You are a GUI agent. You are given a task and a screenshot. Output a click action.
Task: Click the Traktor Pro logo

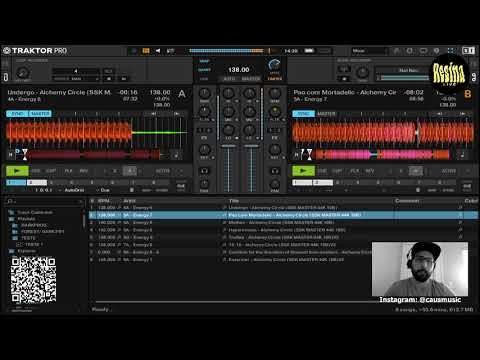tap(35, 51)
